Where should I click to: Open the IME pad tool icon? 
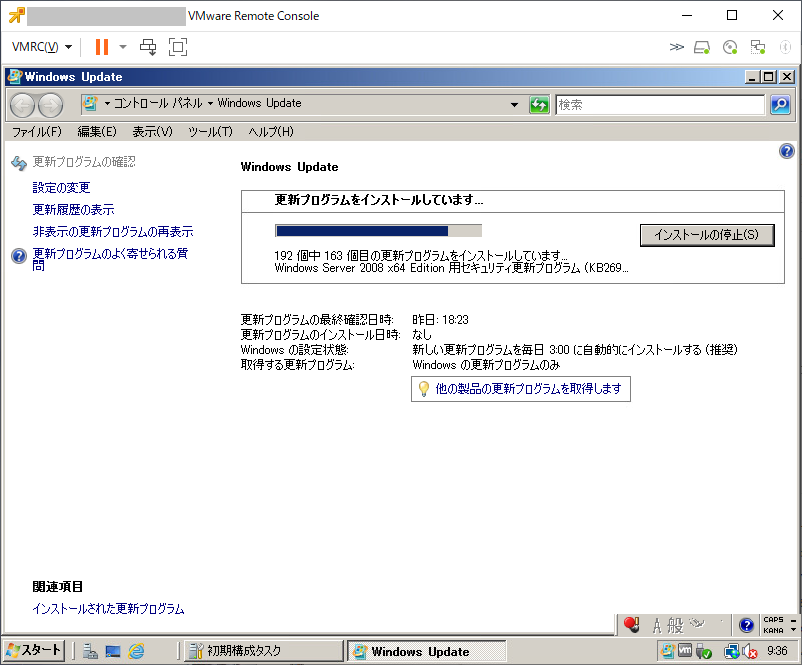click(x=697, y=624)
